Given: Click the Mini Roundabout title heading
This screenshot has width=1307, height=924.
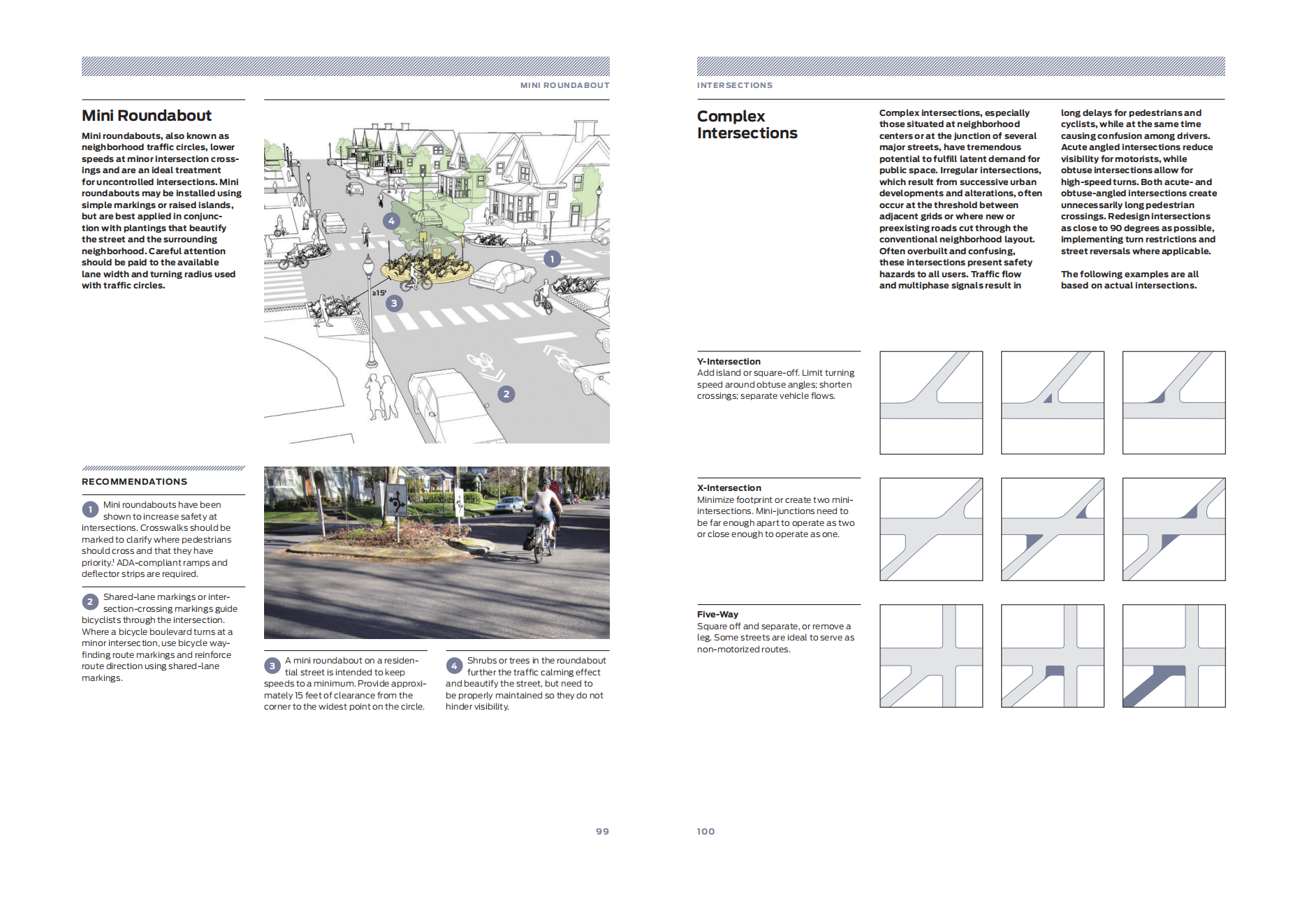Looking at the screenshot, I should click(147, 116).
